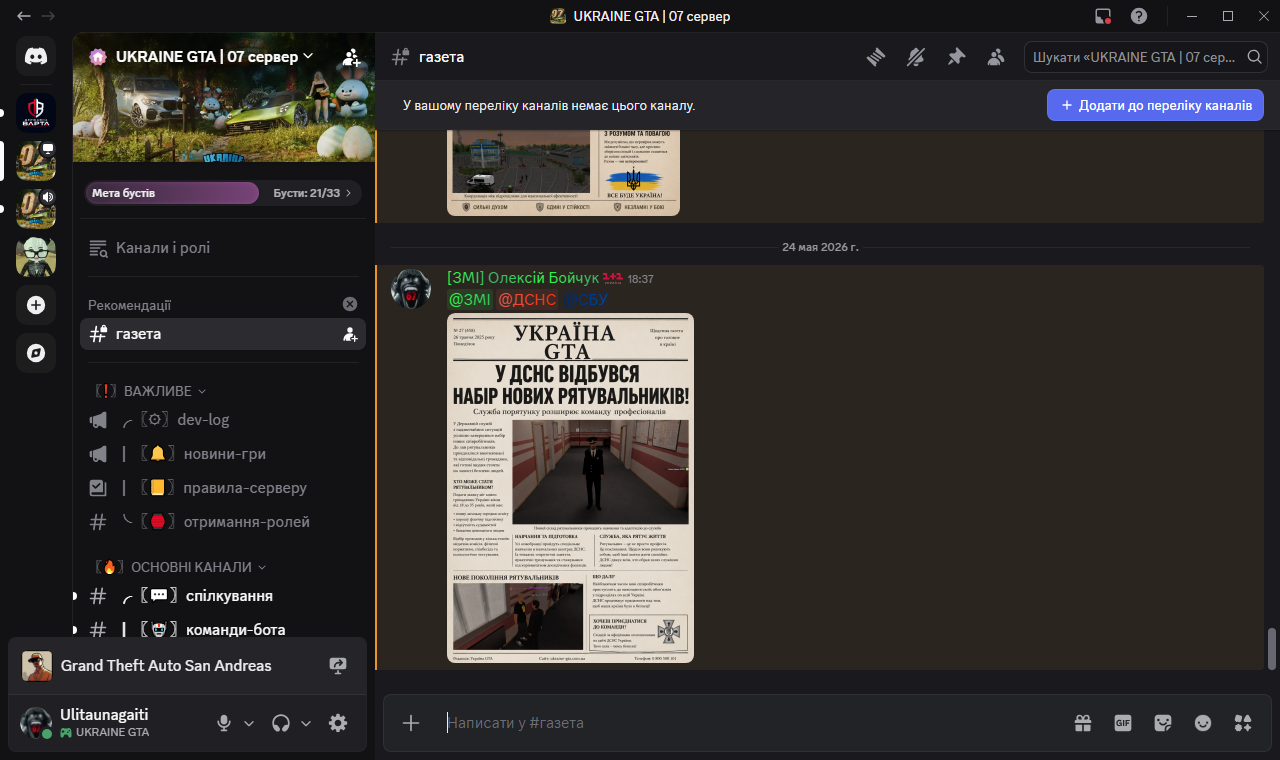Invite people icon next to server name
Image resolution: width=1280 pixels, height=760 pixels.
351,57
